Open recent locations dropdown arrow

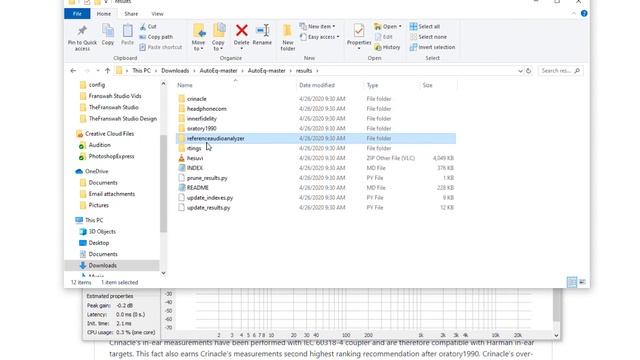click(98, 71)
